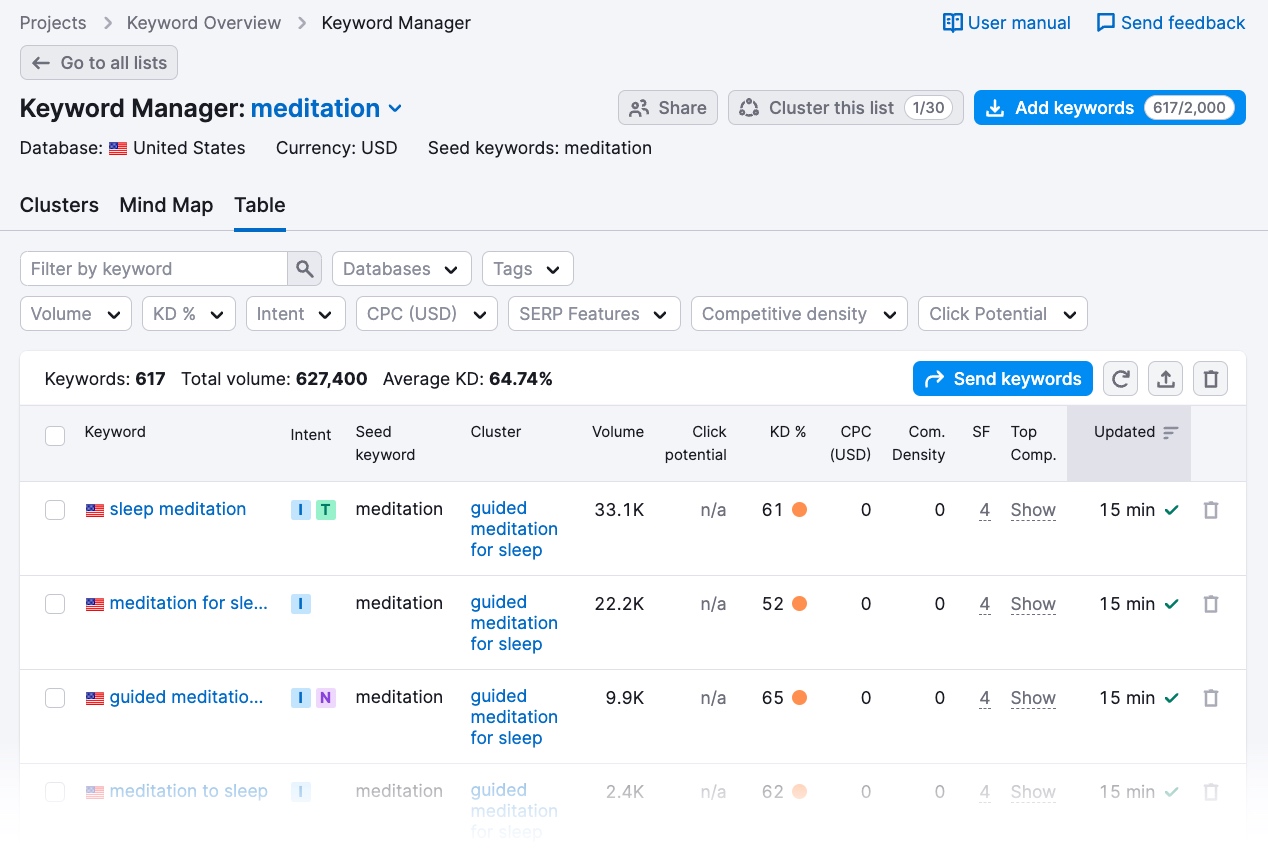Check the sleep meditation row checkbox
The height and width of the screenshot is (857, 1268).
[x=55, y=510]
